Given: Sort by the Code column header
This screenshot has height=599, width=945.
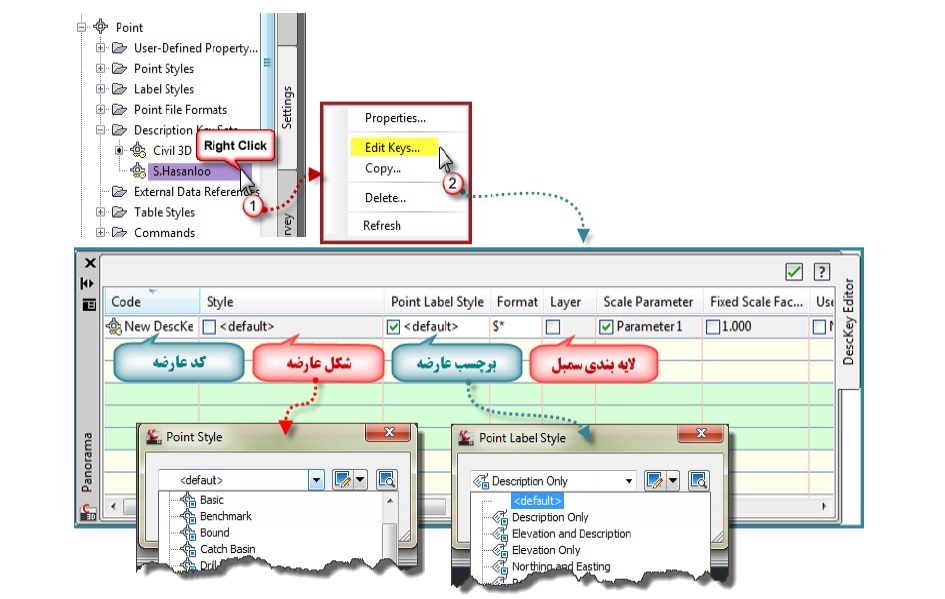Looking at the screenshot, I should point(152,301).
